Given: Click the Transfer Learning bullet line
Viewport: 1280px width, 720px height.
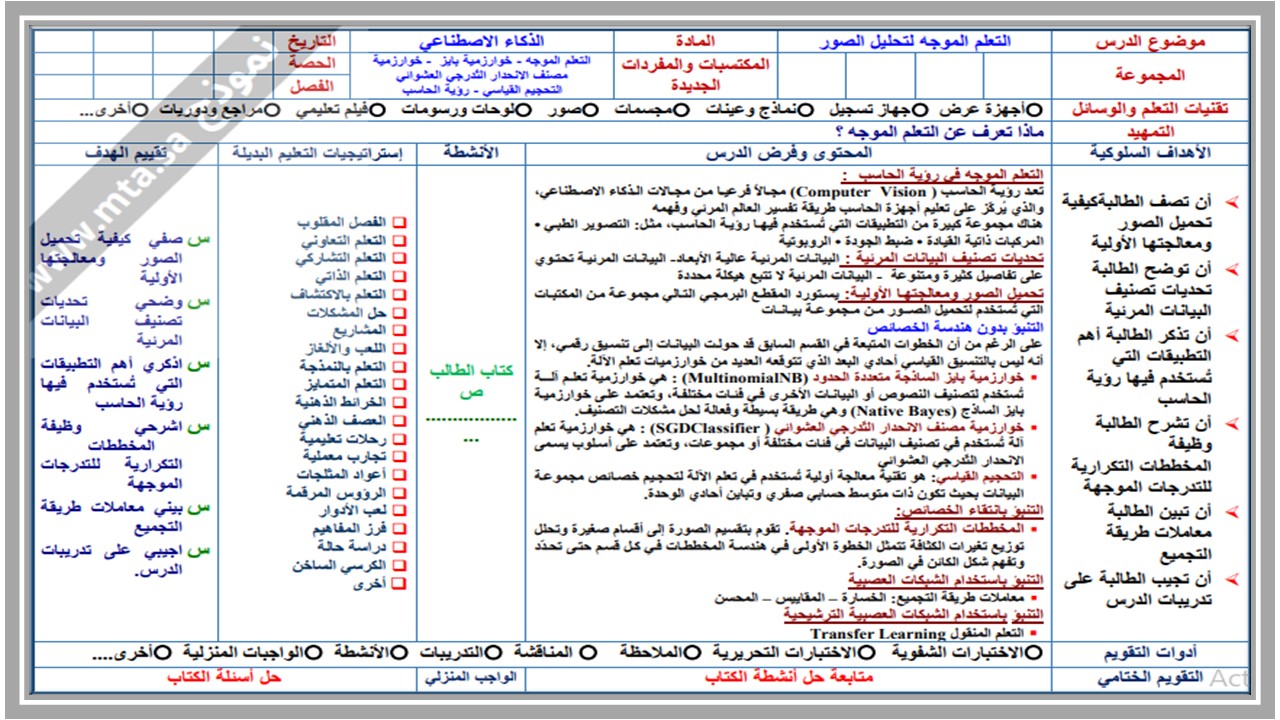Looking at the screenshot, I should click(925, 633).
